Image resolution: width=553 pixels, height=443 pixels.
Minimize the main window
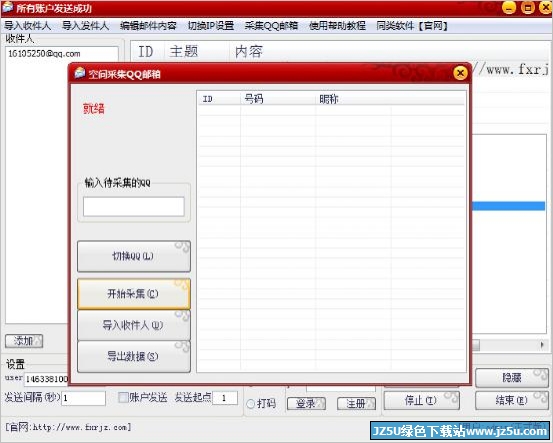click(509, 7)
